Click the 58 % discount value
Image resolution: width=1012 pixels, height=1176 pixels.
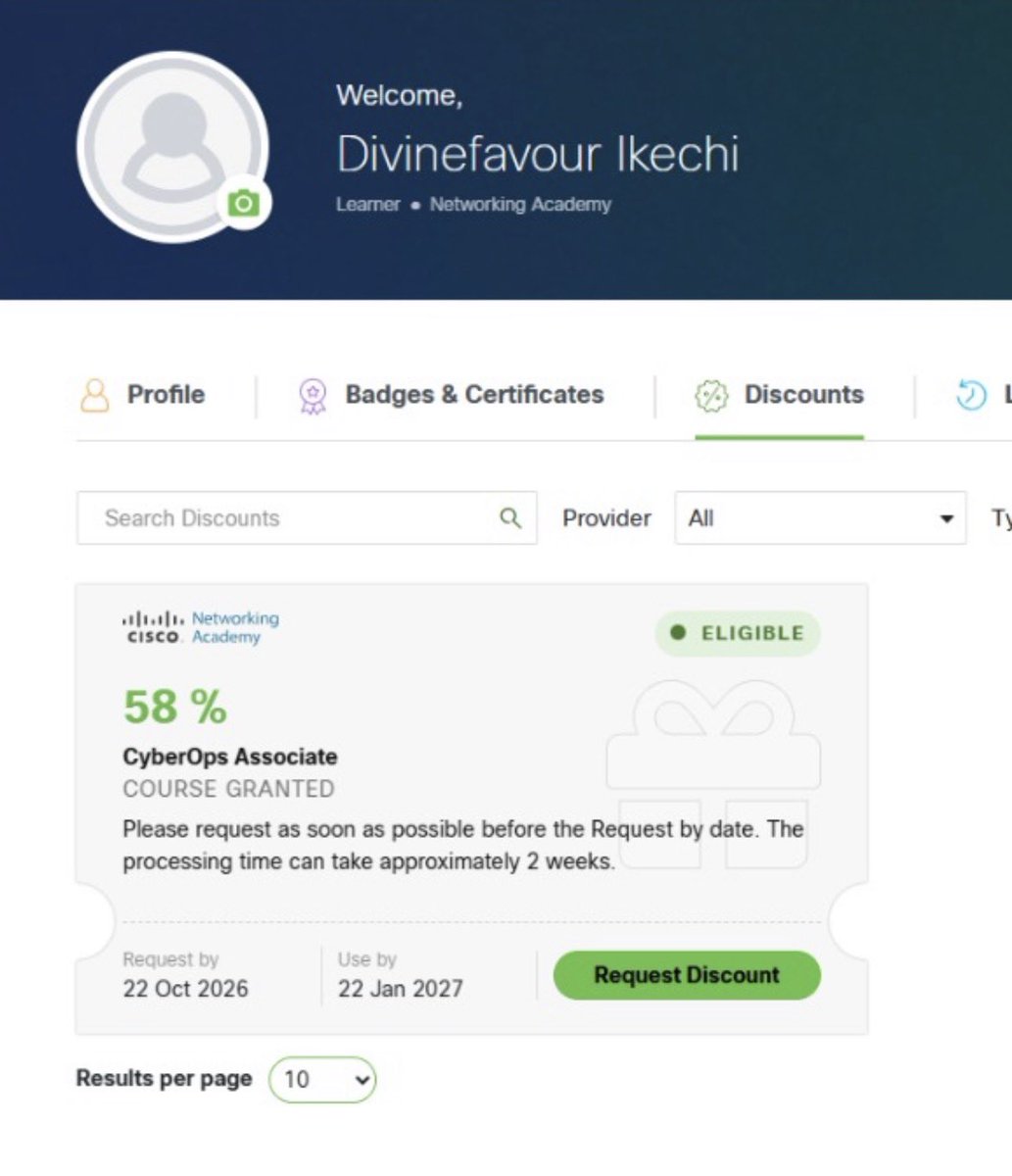[x=174, y=707]
